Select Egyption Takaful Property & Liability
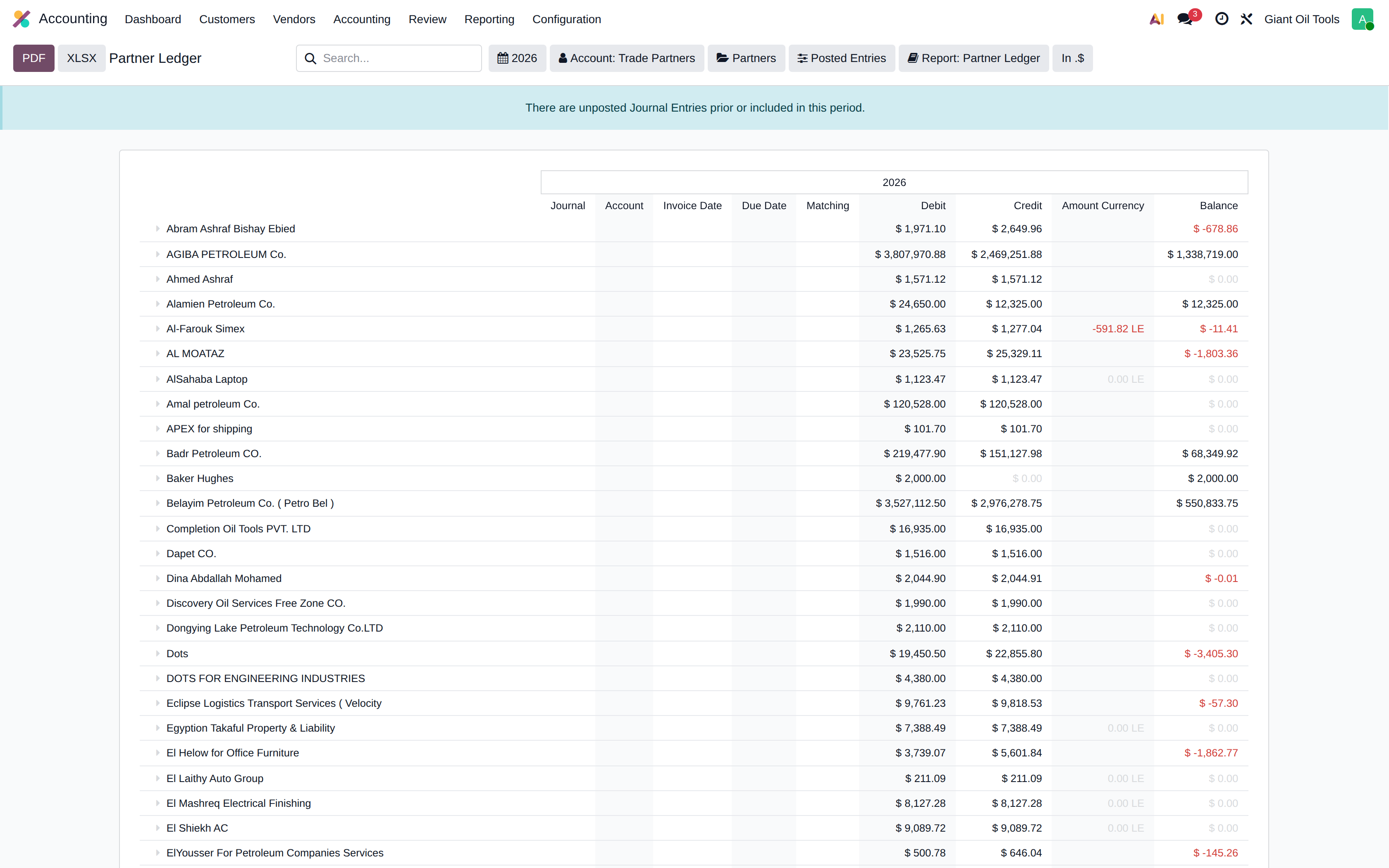This screenshot has width=1389, height=868. [x=250, y=728]
